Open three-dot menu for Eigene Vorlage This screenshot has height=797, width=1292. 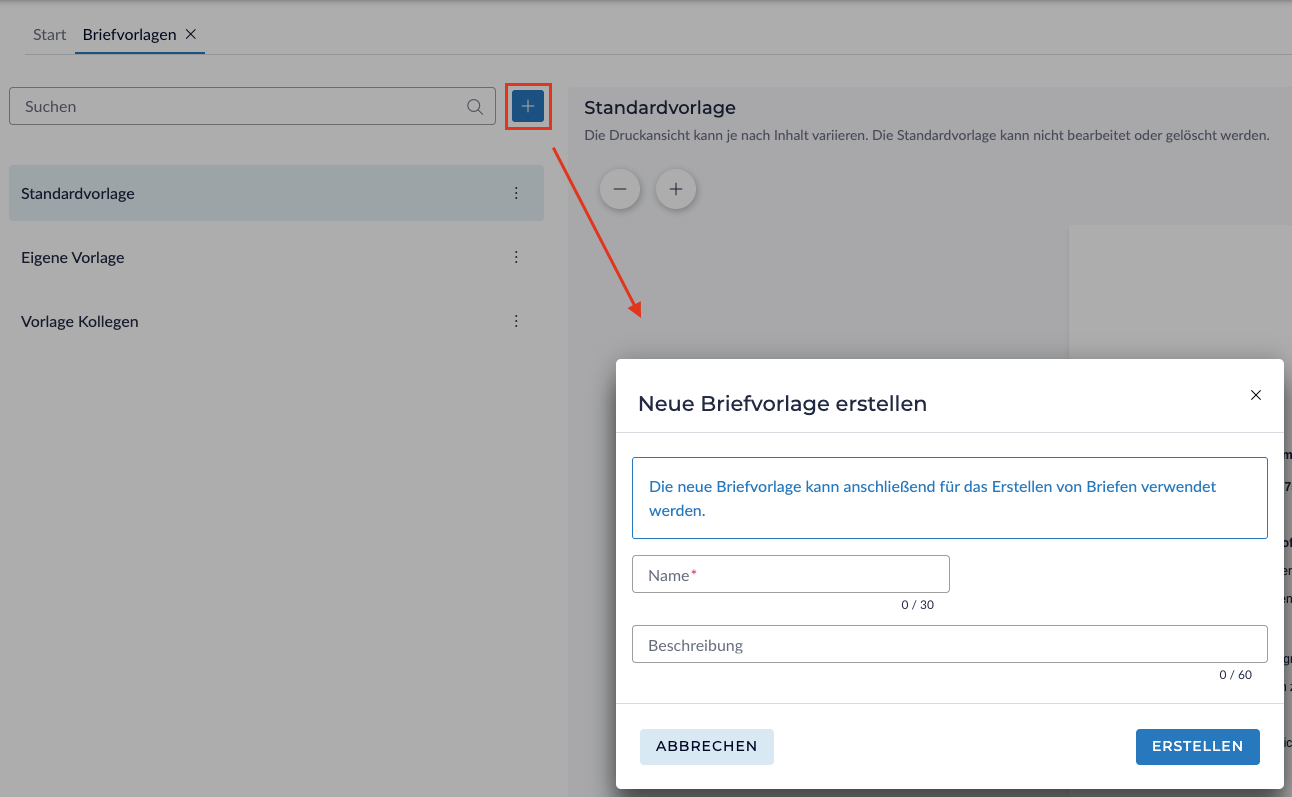tap(516, 257)
